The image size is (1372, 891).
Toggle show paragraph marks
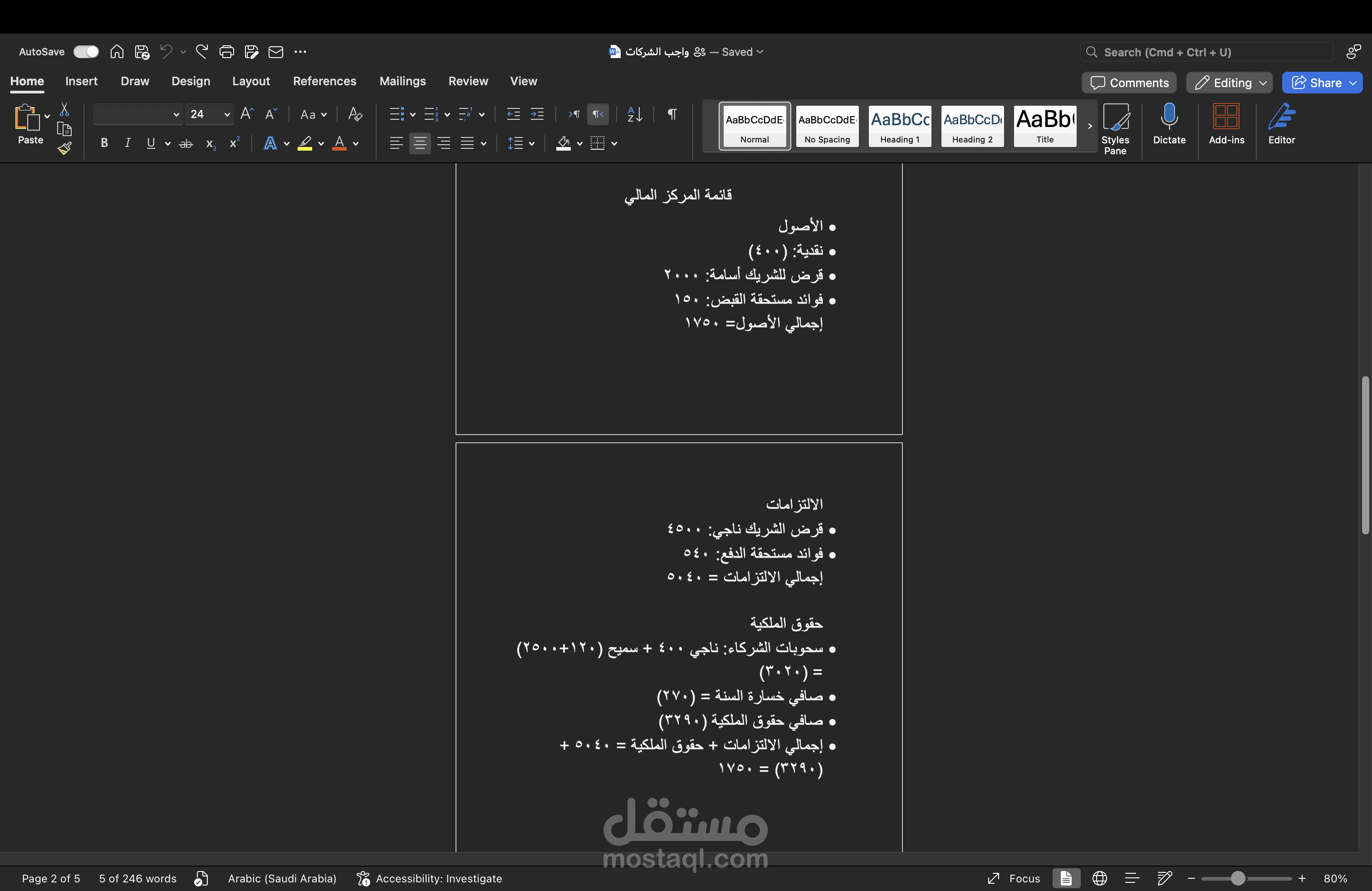click(672, 114)
